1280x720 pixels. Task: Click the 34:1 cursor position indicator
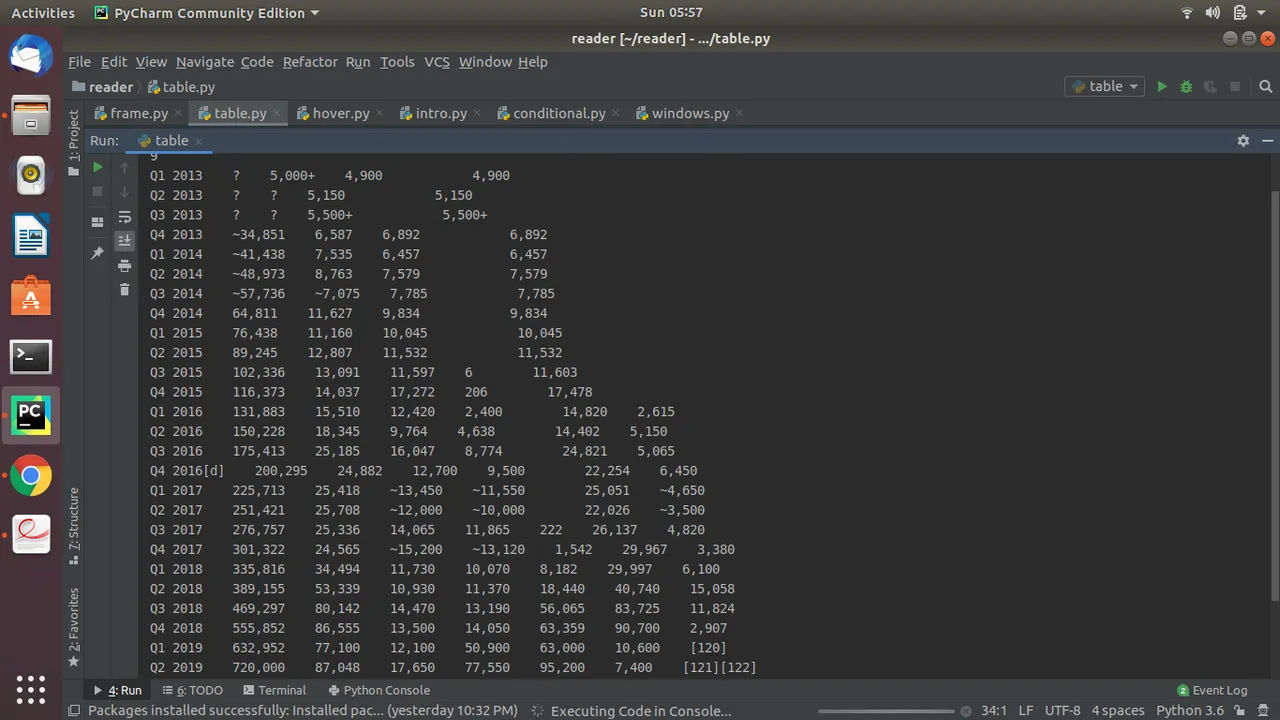993,711
